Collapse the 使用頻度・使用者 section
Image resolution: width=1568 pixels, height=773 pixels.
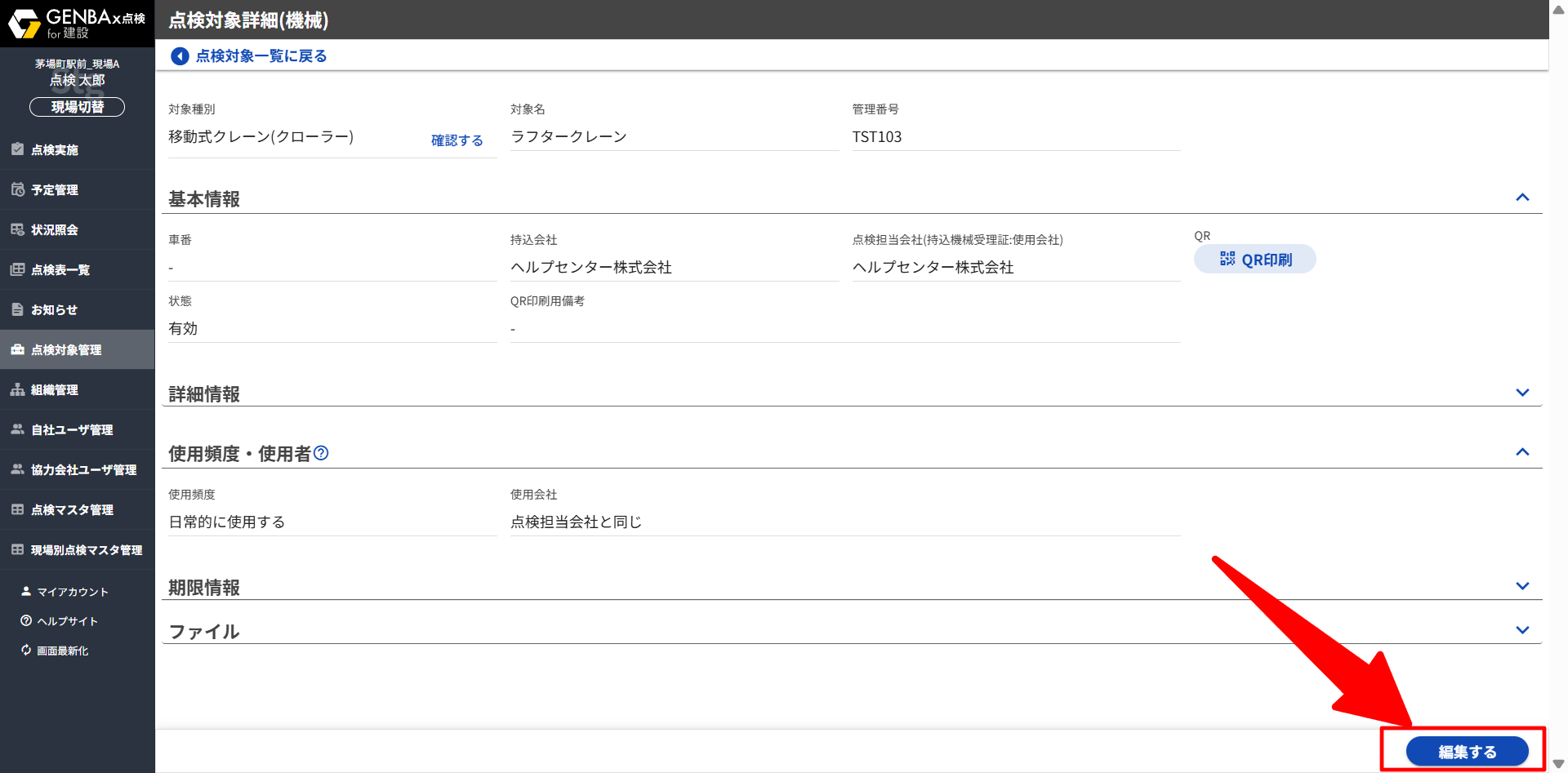coord(1522,452)
